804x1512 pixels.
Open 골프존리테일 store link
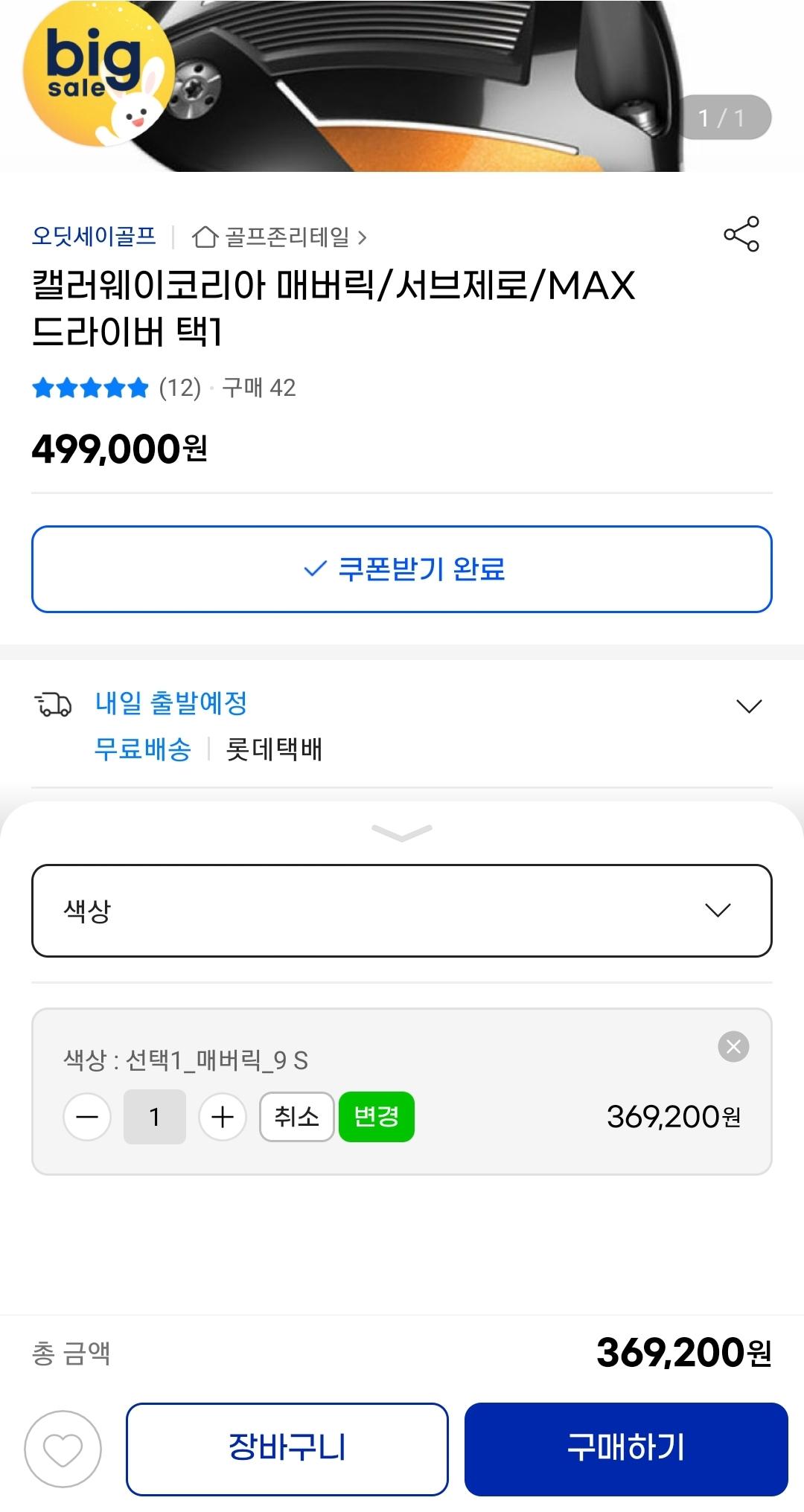287,237
